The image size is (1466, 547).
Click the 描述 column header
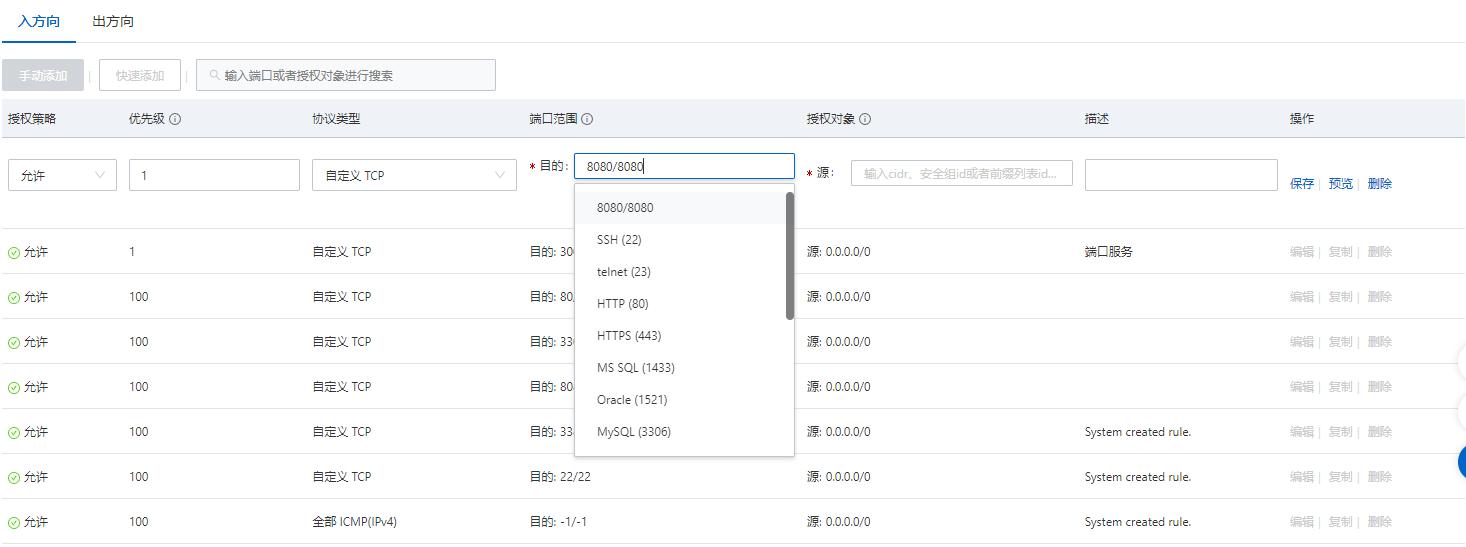click(x=1097, y=119)
